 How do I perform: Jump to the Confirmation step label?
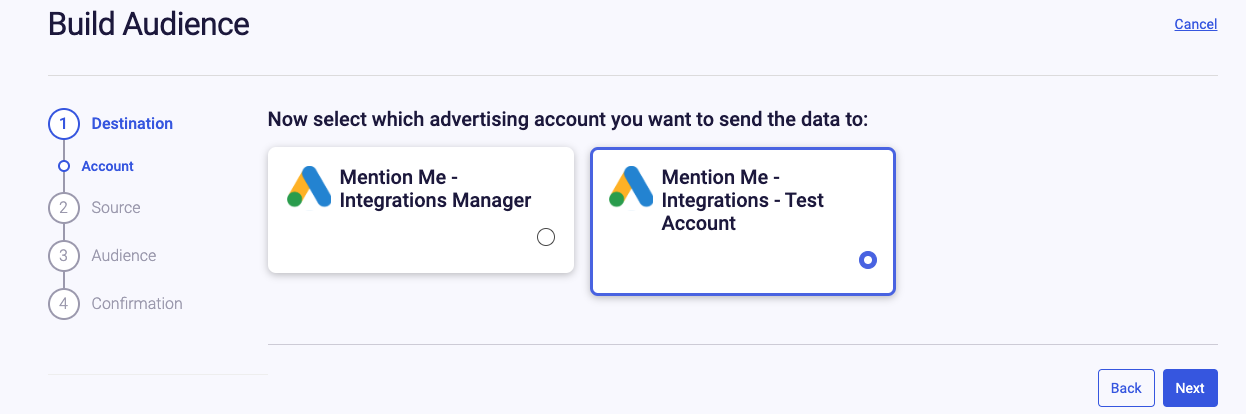point(137,304)
